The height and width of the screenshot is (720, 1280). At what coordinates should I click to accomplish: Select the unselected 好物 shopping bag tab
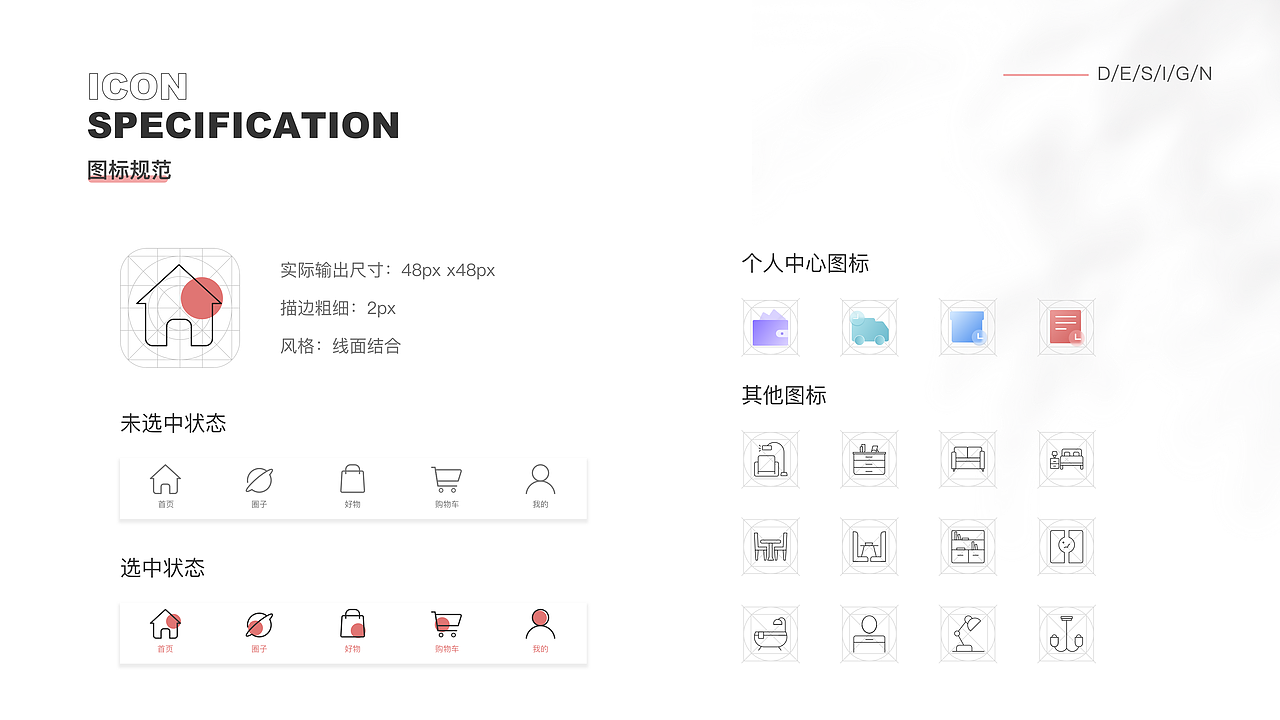coord(352,487)
